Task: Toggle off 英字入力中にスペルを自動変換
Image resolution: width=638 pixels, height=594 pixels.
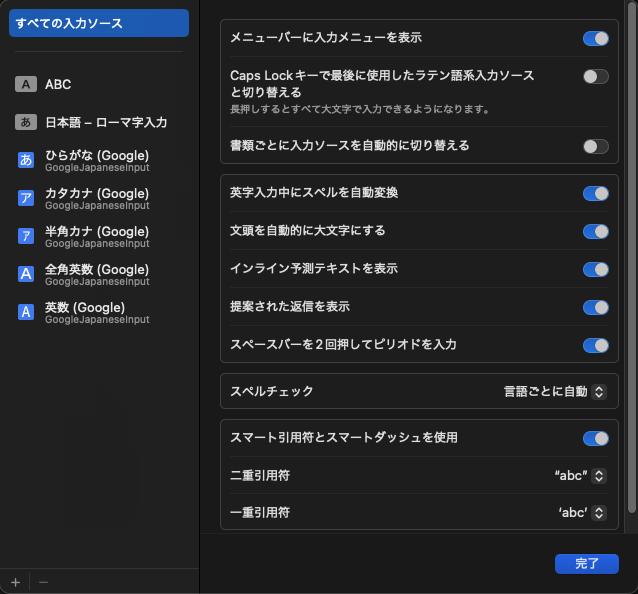Action: (x=595, y=193)
